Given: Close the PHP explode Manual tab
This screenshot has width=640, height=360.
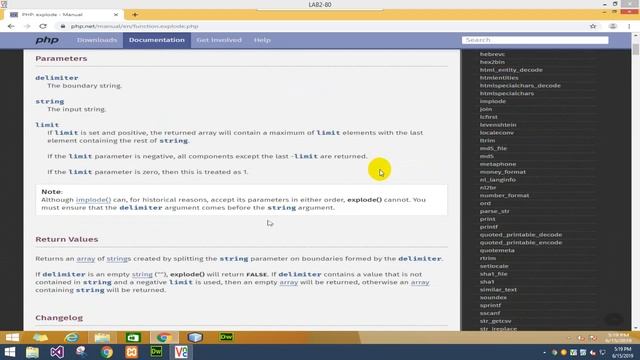Looking at the screenshot, I should click(x=116, y=15).
